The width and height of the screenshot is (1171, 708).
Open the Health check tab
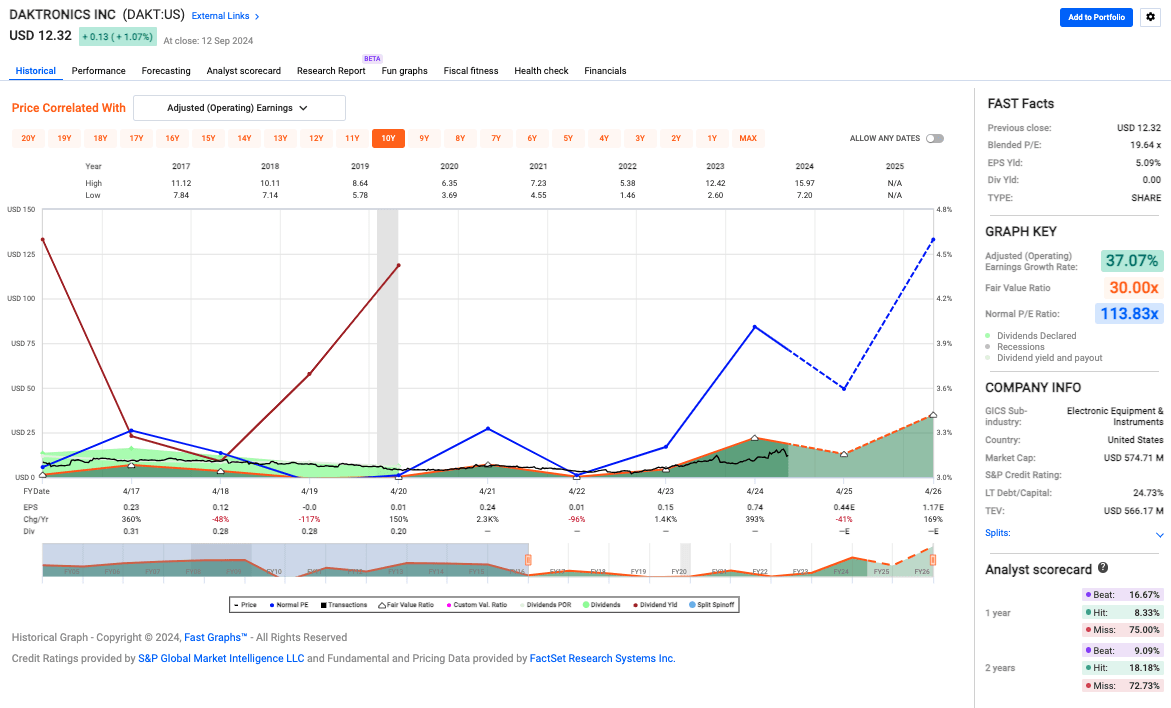click(541, 71)
